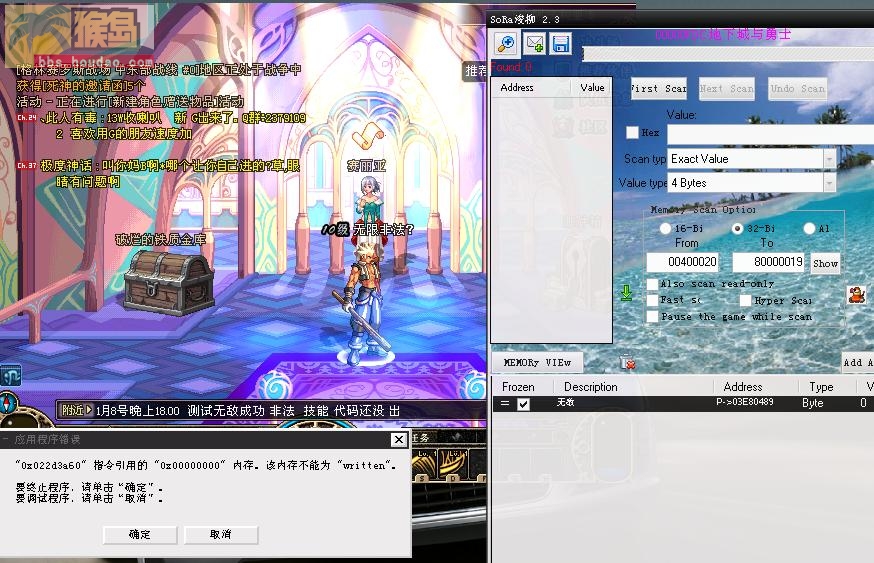Image resolution: width=874 pixels, height=563 pixels.
Task: Click the Show button
Action: pos(825,263)
